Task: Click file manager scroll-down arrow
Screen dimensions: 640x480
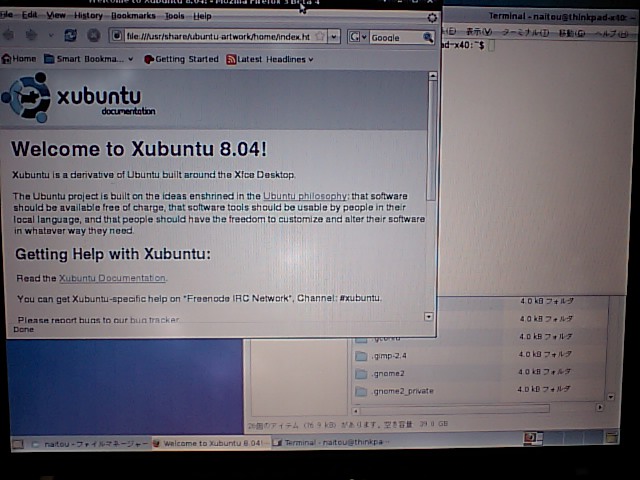Action: (x=610, y=397)
